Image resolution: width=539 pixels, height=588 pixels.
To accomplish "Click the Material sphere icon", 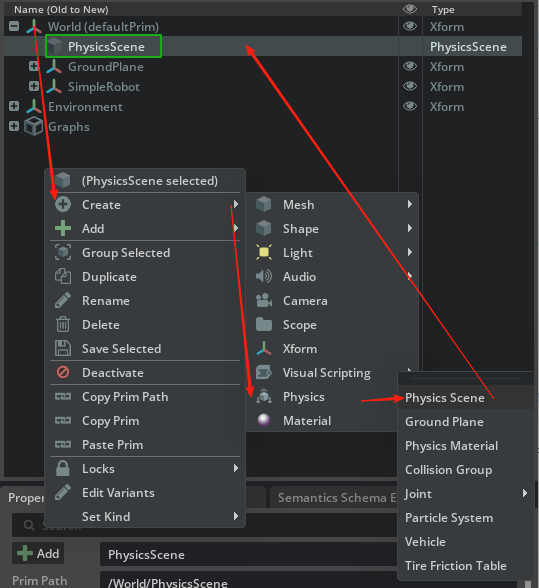I will pos(264,420).
